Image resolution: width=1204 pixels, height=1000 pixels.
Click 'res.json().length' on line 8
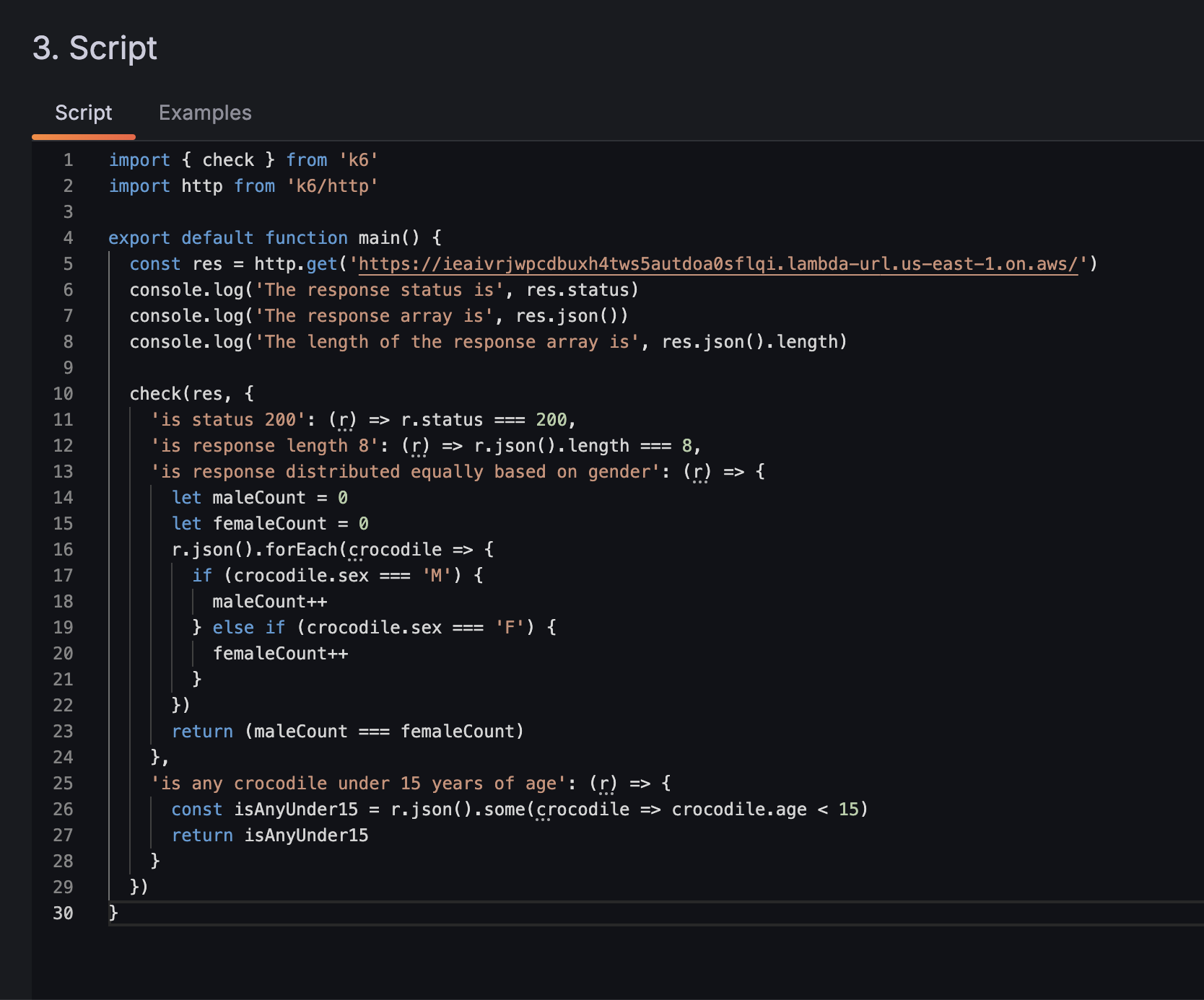[x=749, y=342]
